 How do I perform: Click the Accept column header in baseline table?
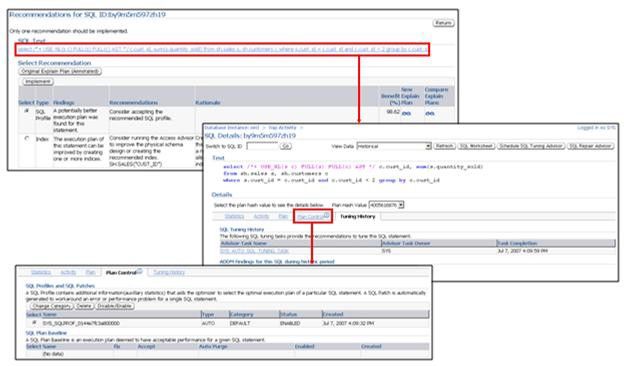tap(146, 347)
